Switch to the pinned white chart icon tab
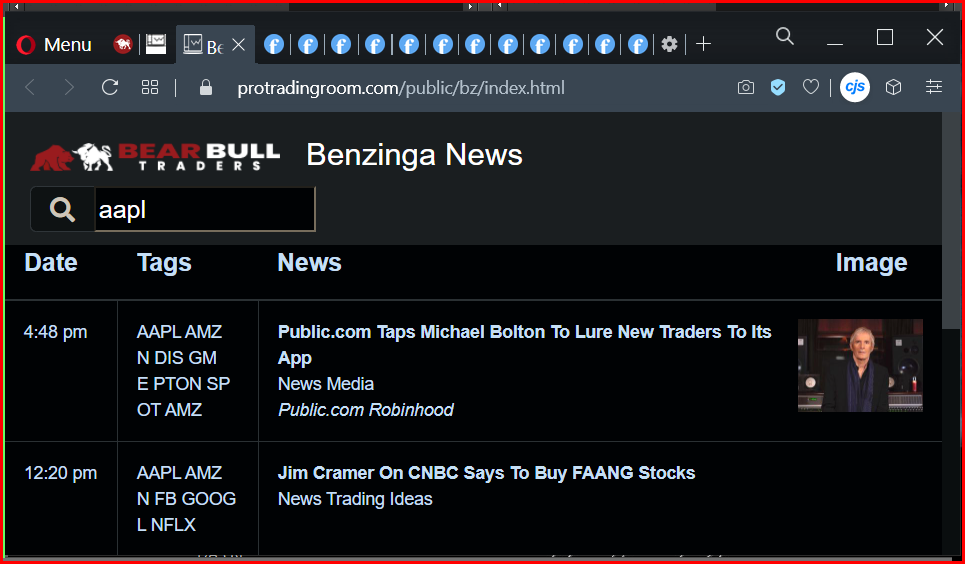The width and height of the screenshot is (965, 564). 156,44
